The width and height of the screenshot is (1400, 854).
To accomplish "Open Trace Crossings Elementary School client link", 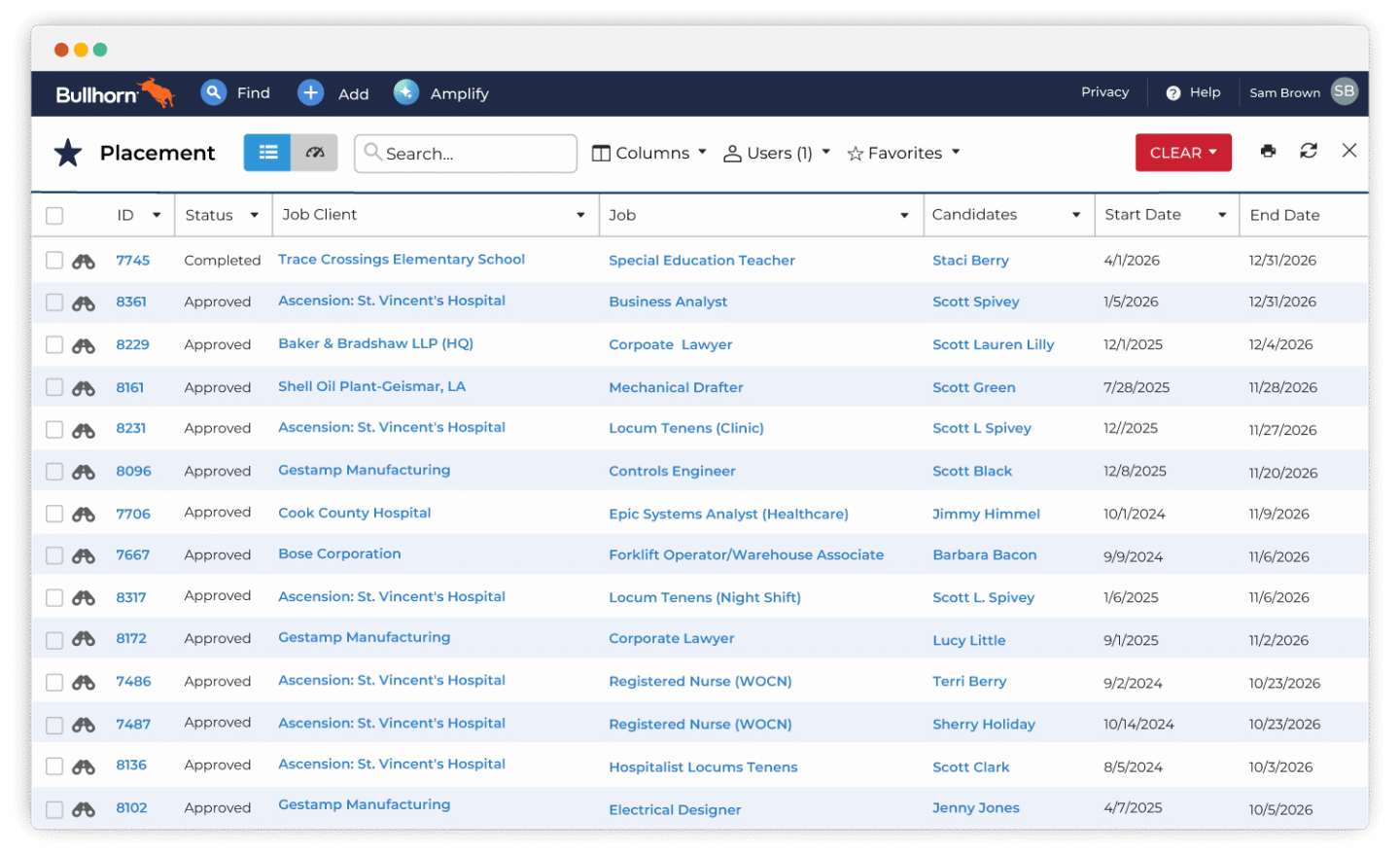I will 402,259.
